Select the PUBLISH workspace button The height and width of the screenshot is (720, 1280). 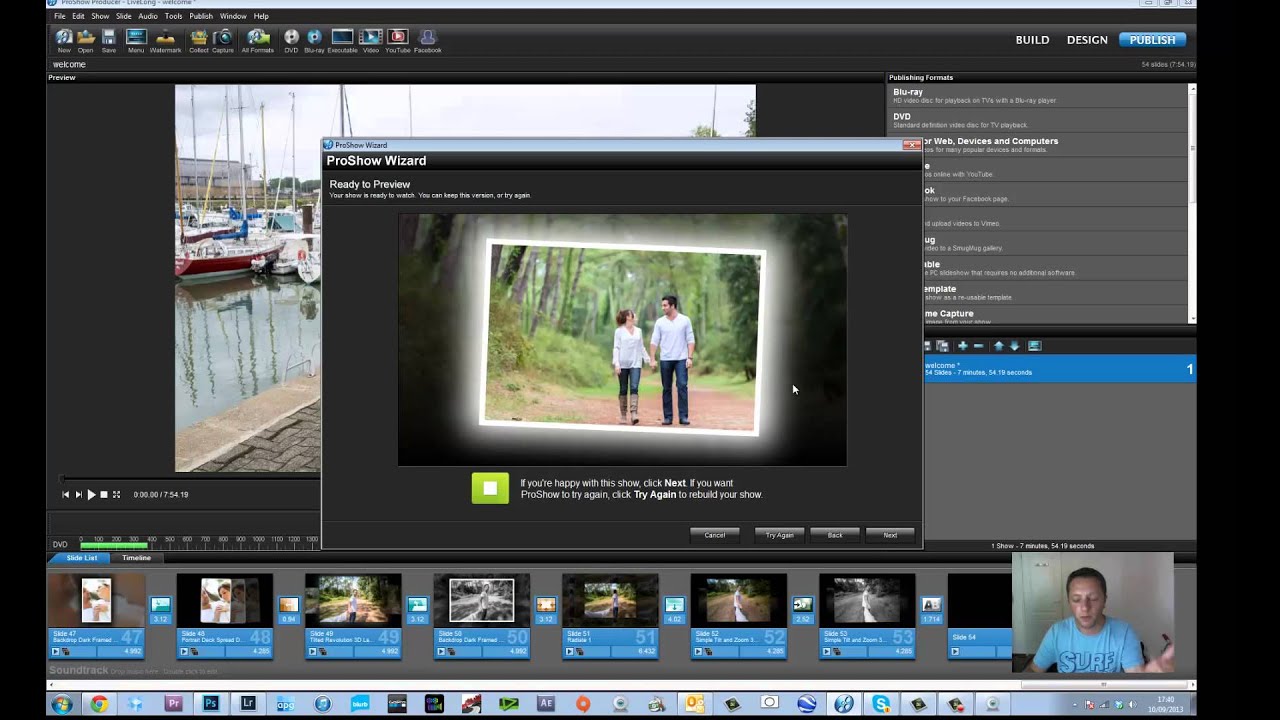1152,40
